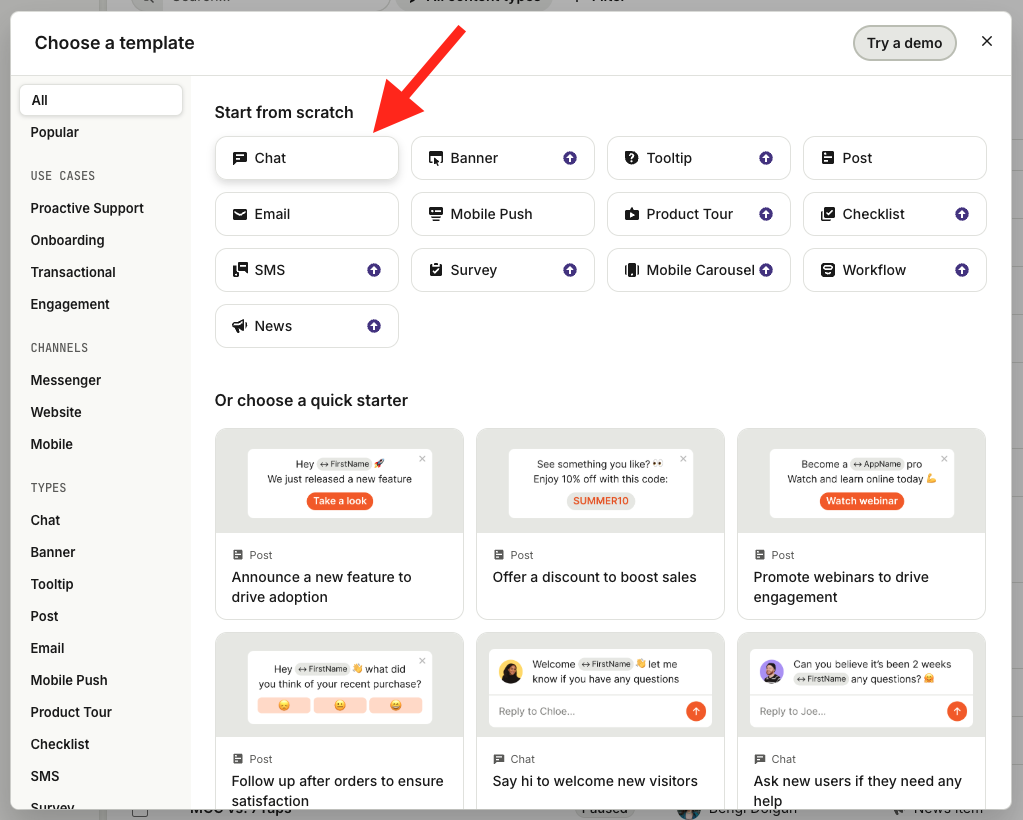
Task: Click the upgrade arrow badge on SMS
Action: click(374, 270)
